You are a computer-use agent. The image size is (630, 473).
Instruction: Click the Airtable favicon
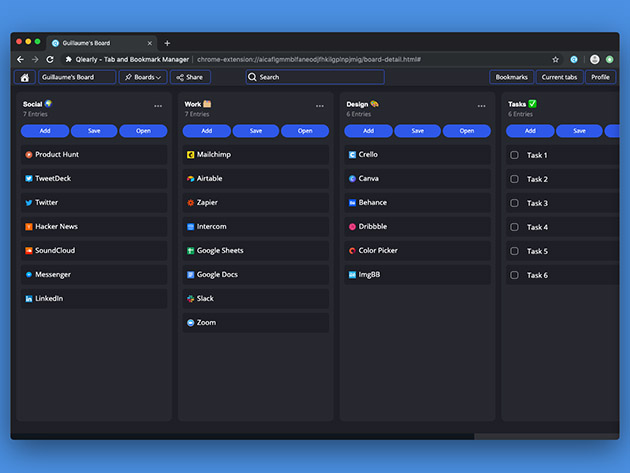(190, 178)
